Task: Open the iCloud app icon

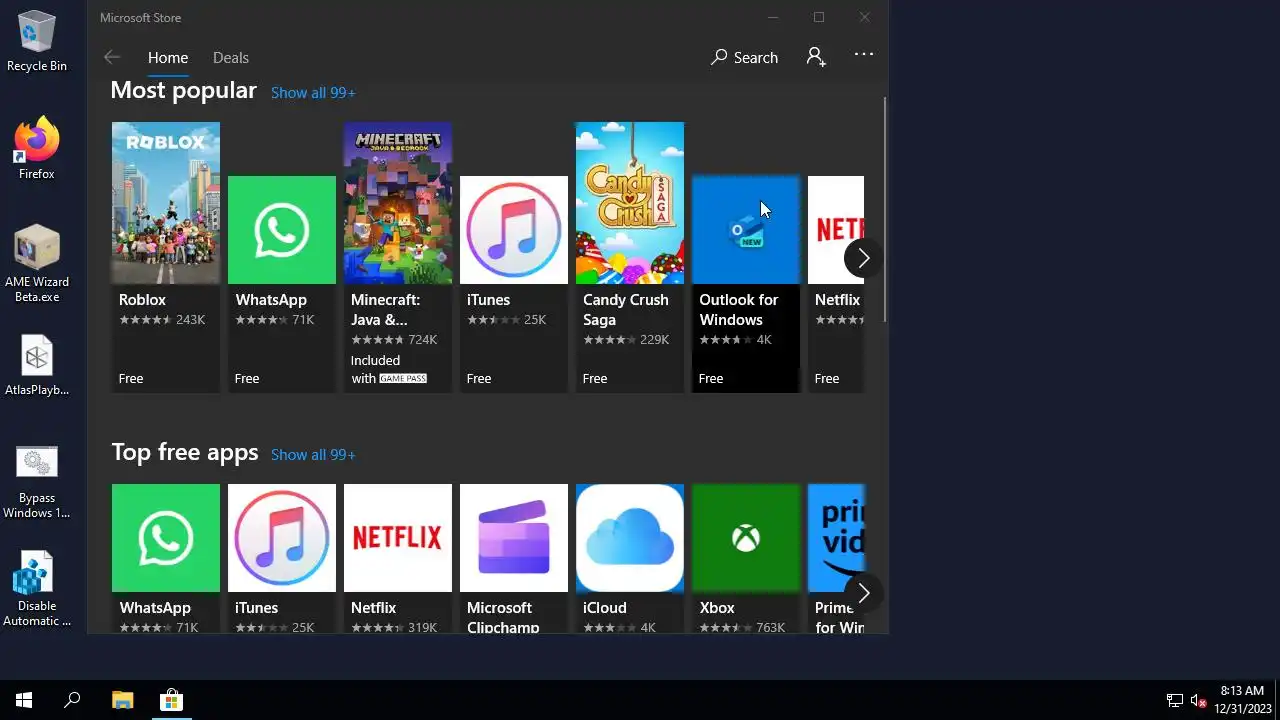Action: (x=630, y=538)
